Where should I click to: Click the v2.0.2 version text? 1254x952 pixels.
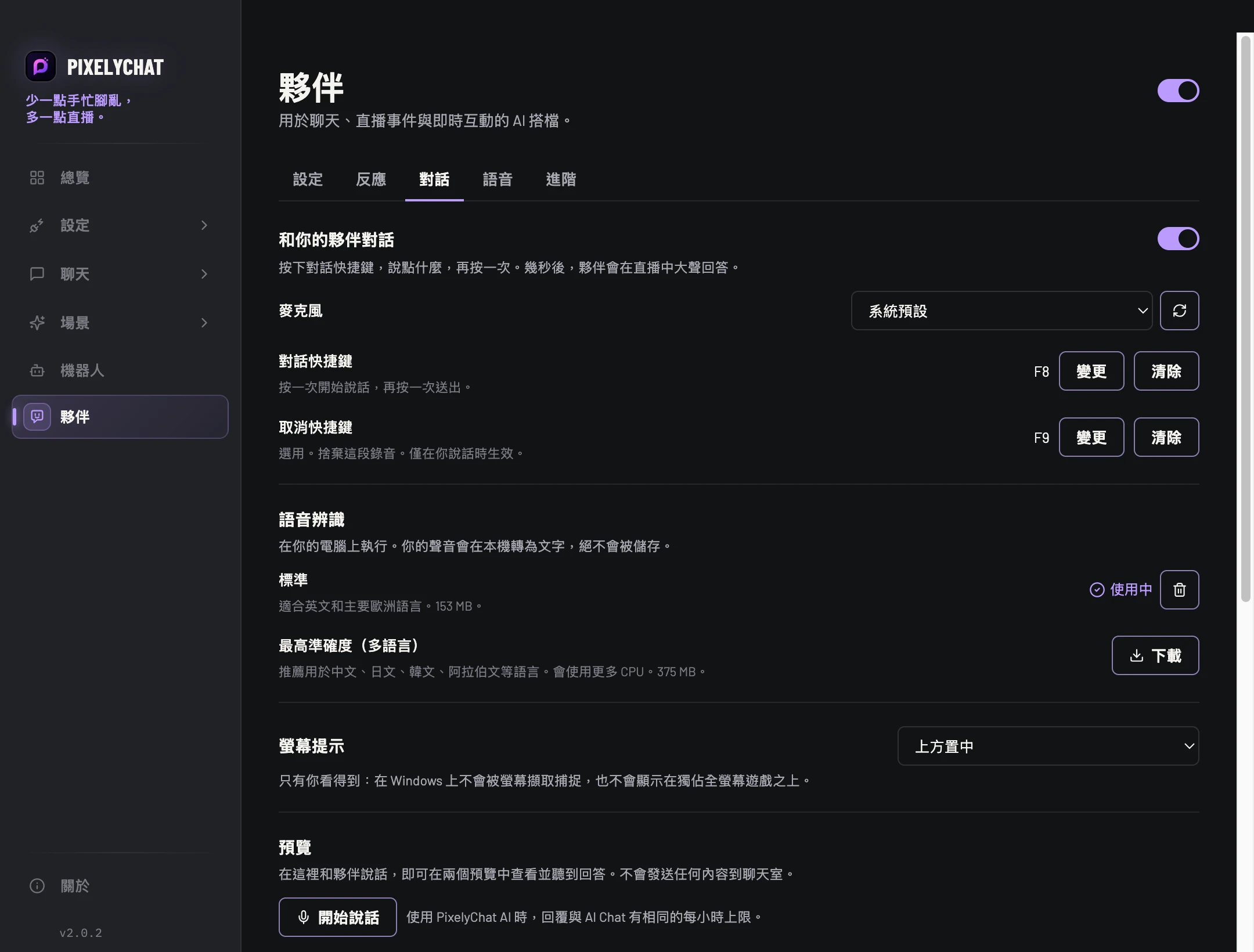81,933
